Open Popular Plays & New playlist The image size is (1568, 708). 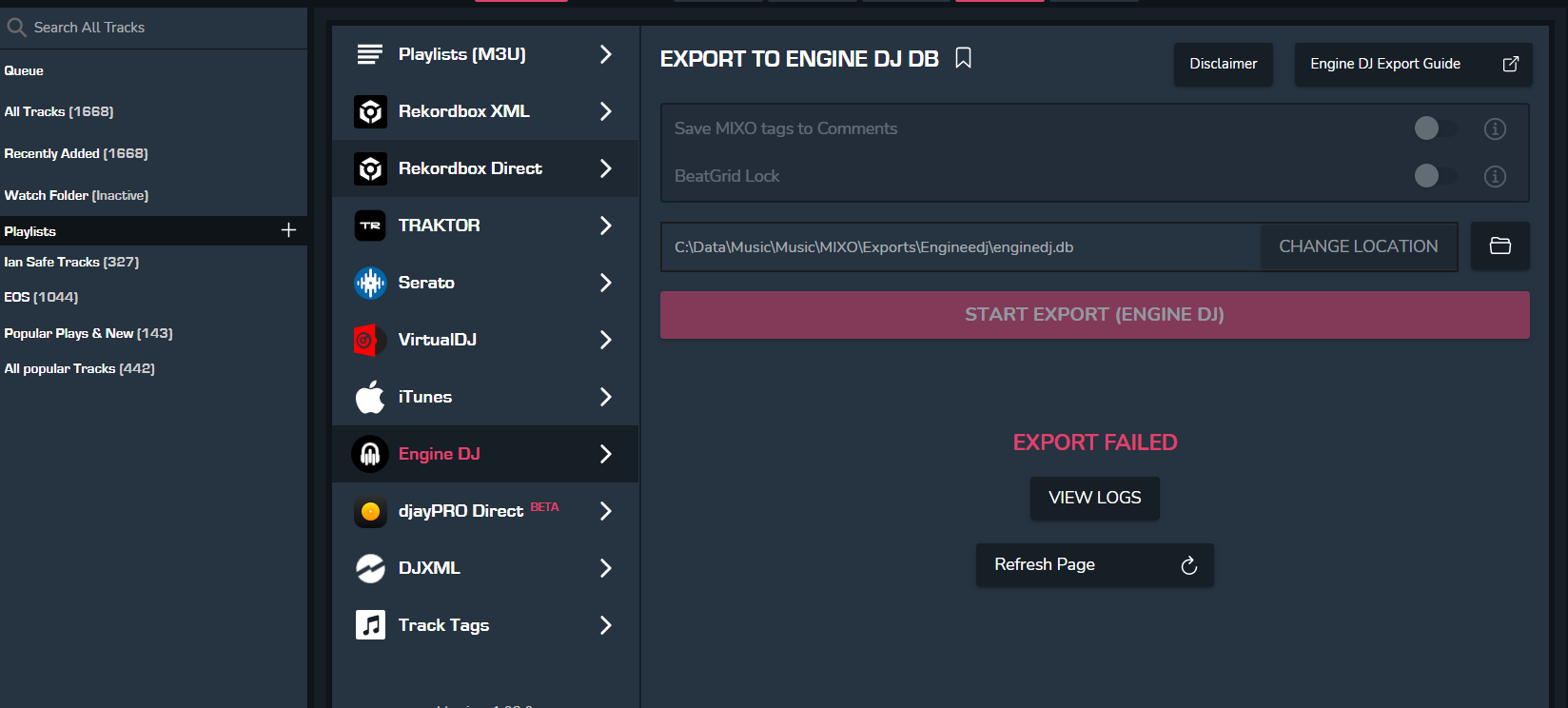(88, 333)
